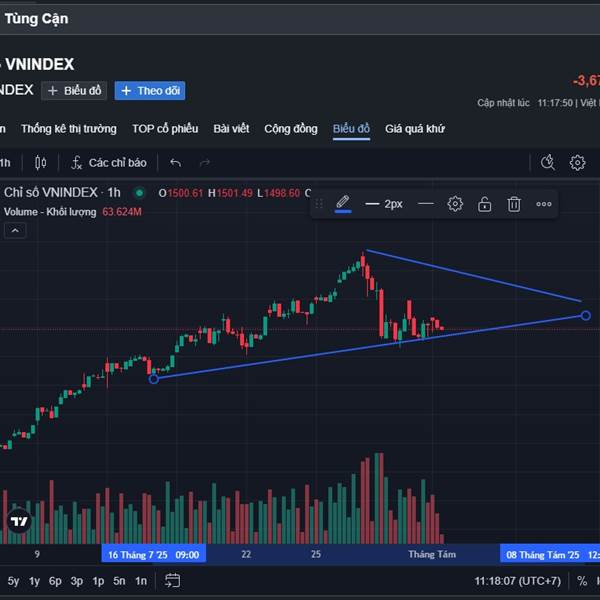Open the quick search lightning icon

point(548,163)
